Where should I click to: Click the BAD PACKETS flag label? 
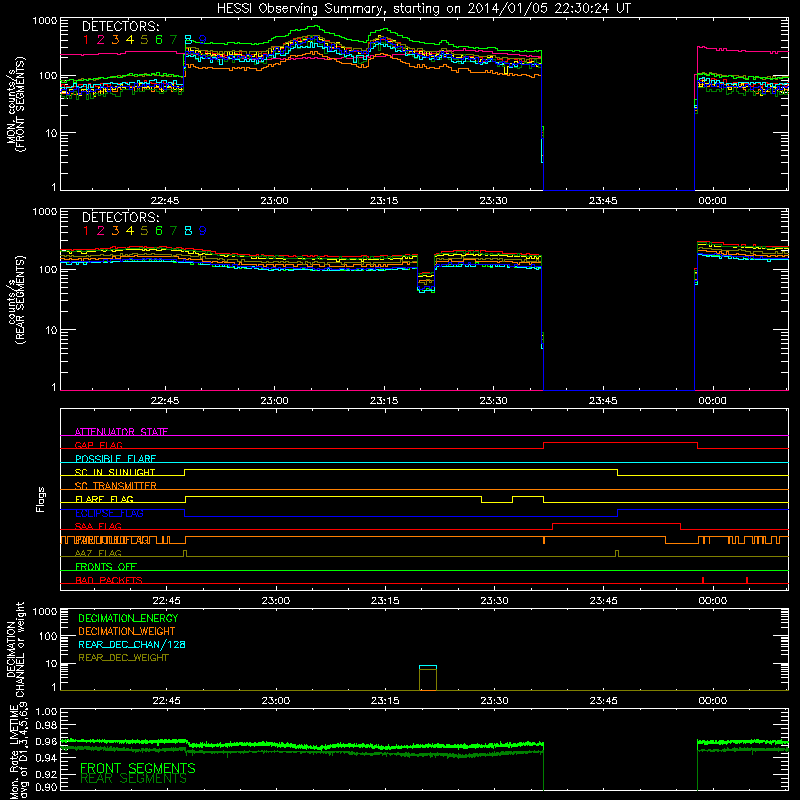(x=109, y=580)
